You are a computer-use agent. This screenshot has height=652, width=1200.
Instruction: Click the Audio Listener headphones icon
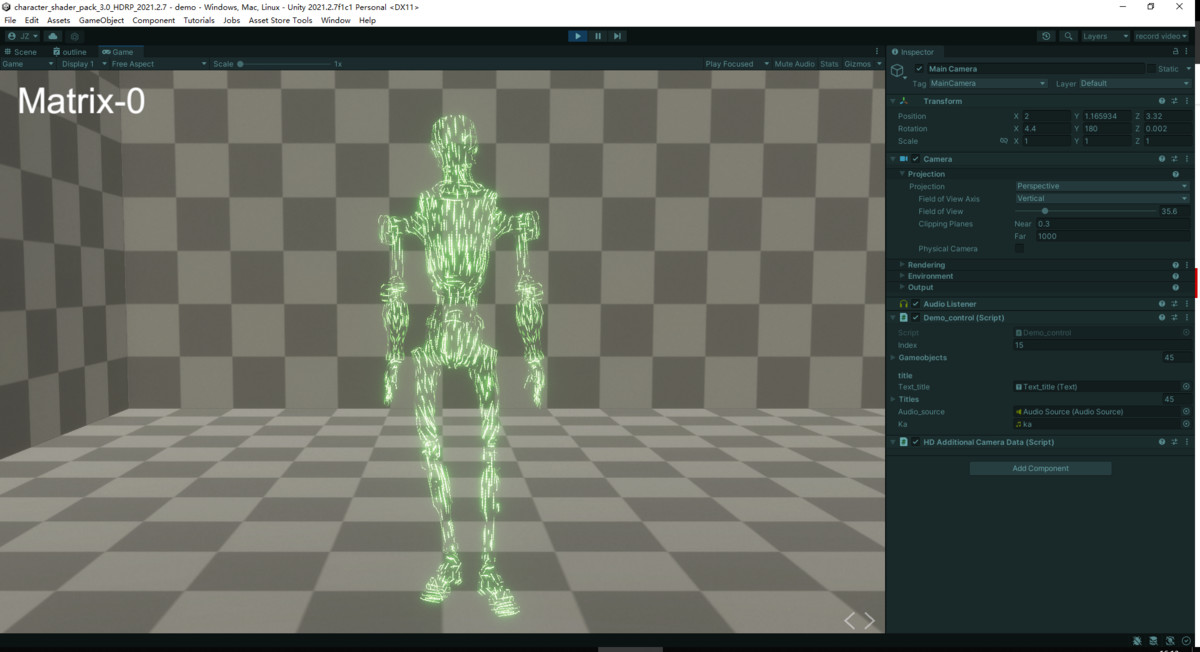coord(903,303)
